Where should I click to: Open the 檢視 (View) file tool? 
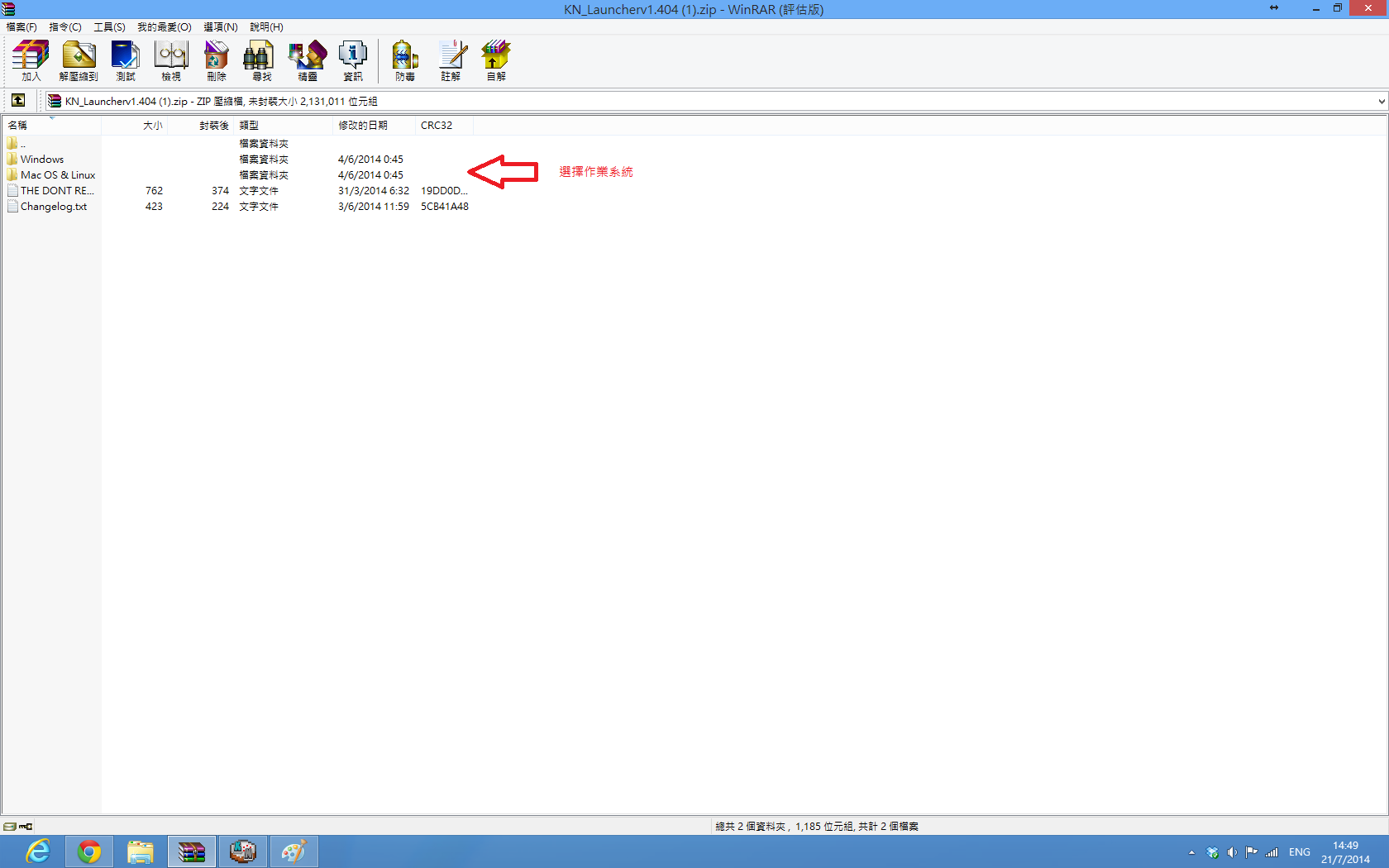pyautogui.click(x=171, y=60)
